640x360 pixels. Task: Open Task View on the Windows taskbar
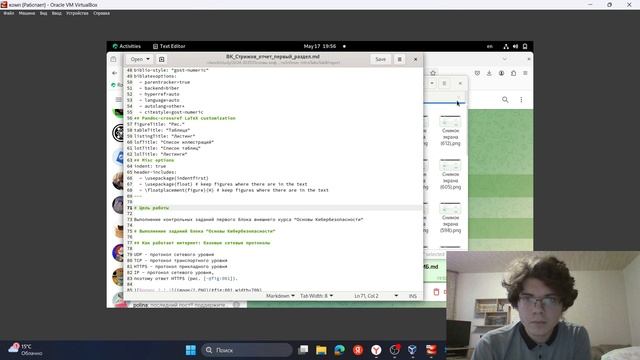tap(303, 350)
